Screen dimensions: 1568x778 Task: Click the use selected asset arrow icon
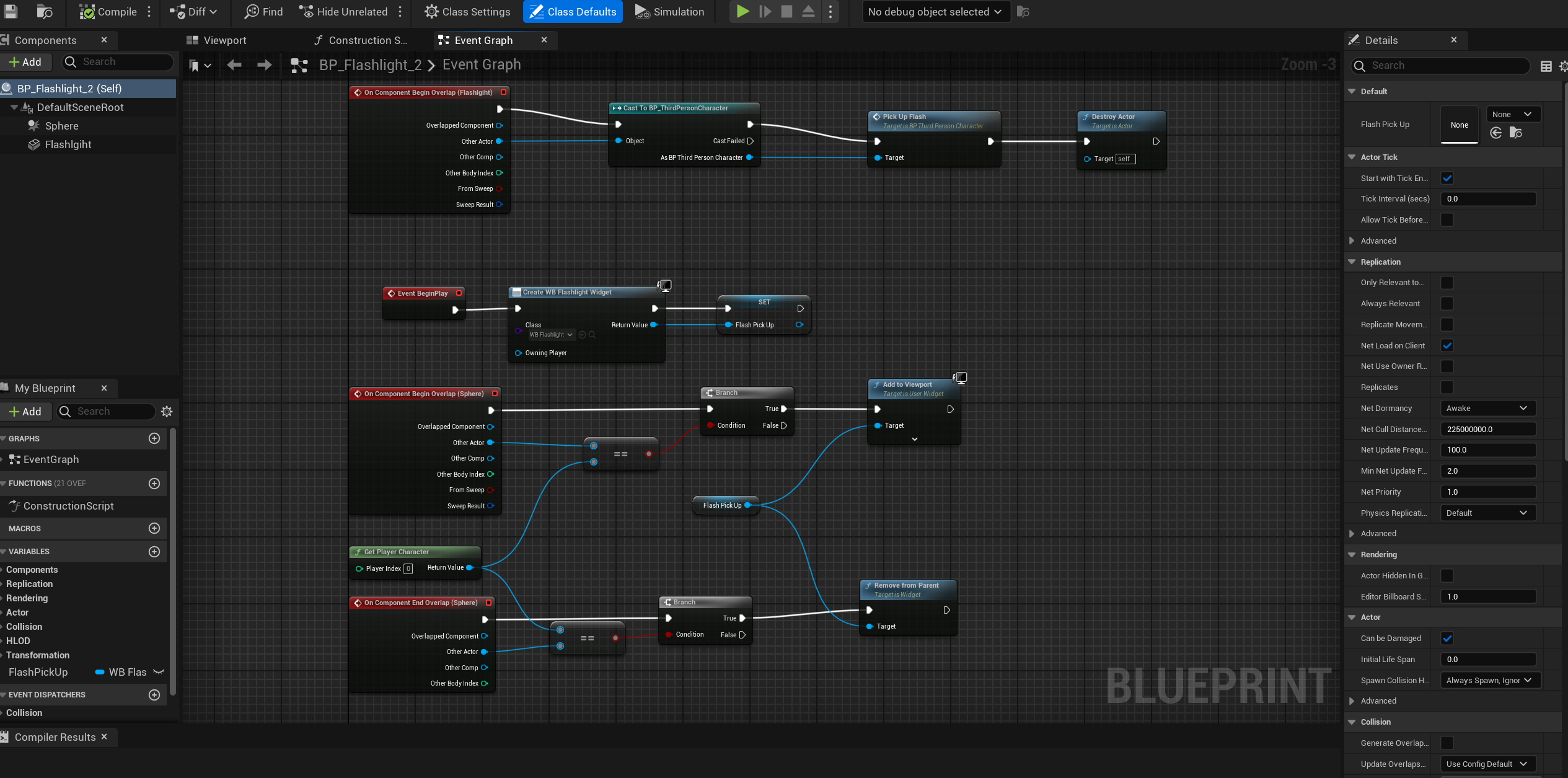tap(1495, 133)
